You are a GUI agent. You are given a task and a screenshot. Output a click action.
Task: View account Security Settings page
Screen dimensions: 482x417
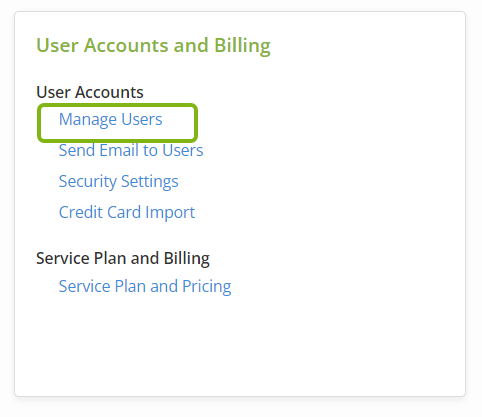[119, 182]
